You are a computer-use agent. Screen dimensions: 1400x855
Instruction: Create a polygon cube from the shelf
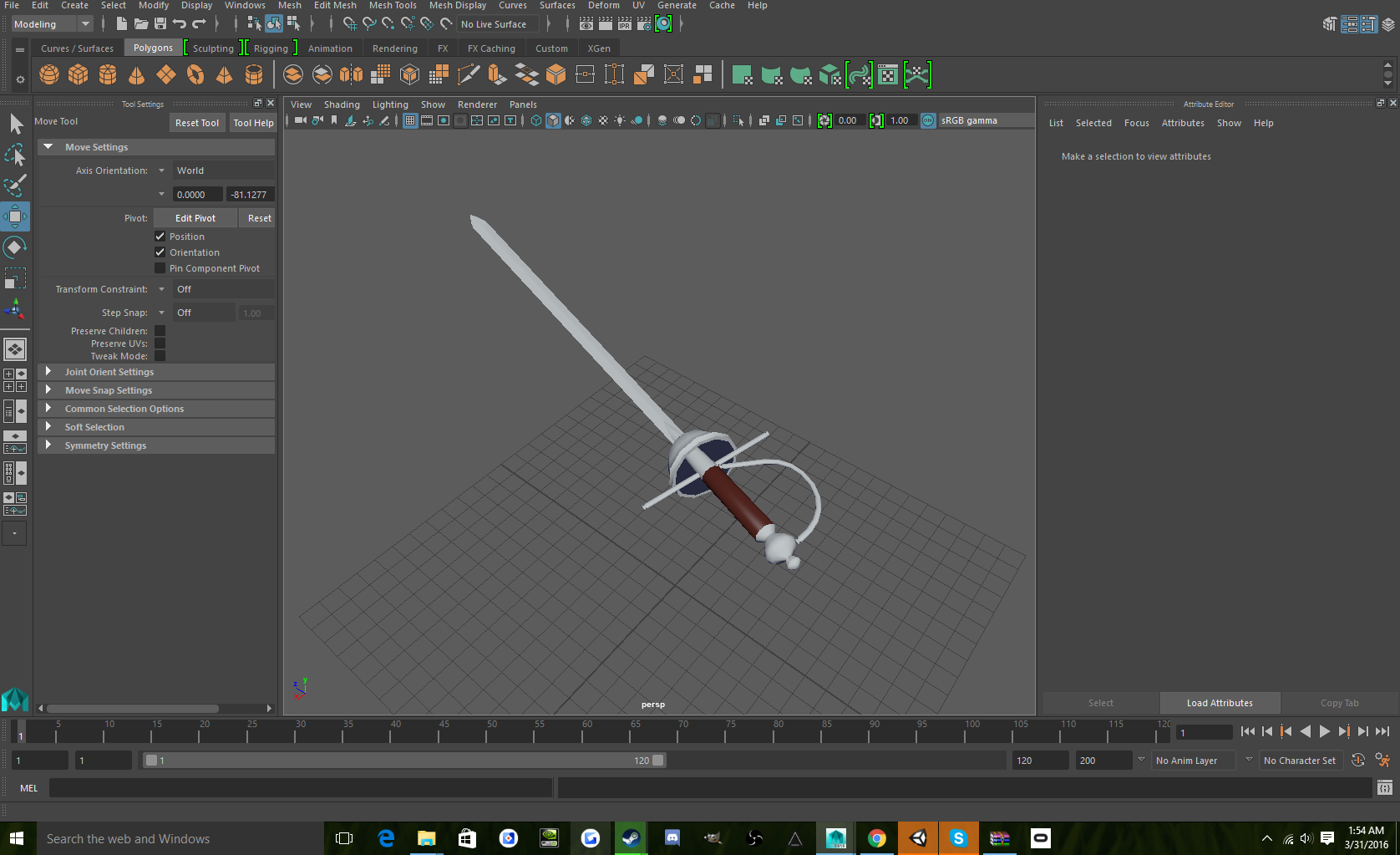pos(78,74)
